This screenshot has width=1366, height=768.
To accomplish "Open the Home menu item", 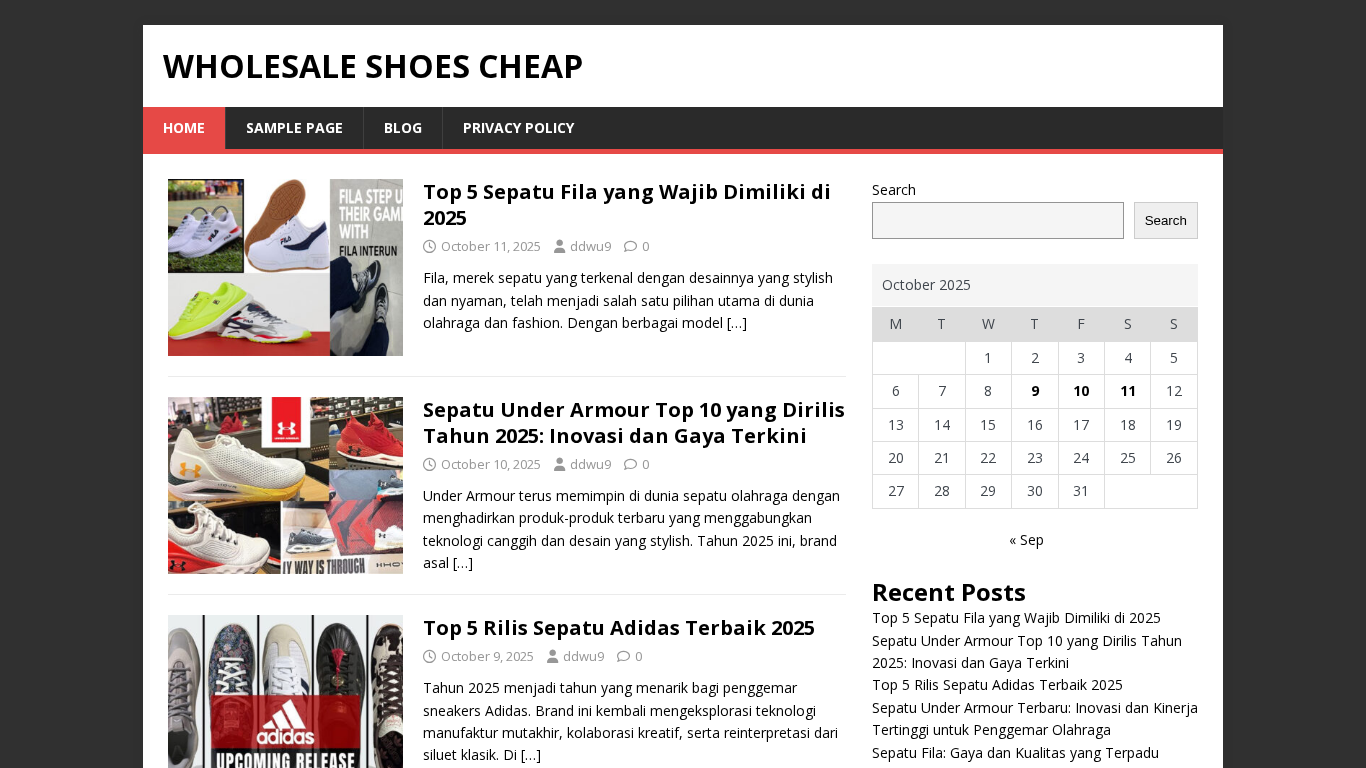I will (184, 128).
